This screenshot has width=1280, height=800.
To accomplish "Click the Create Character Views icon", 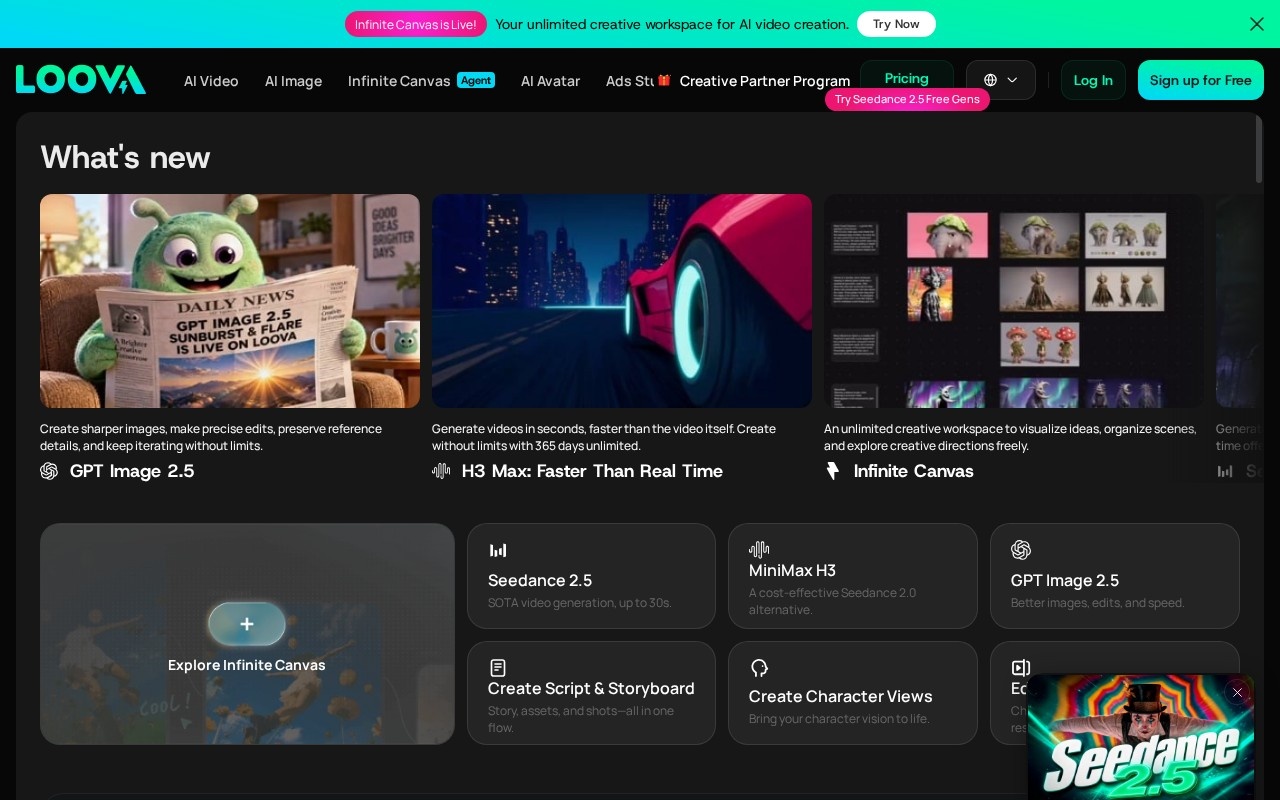I will click(759, 668).
